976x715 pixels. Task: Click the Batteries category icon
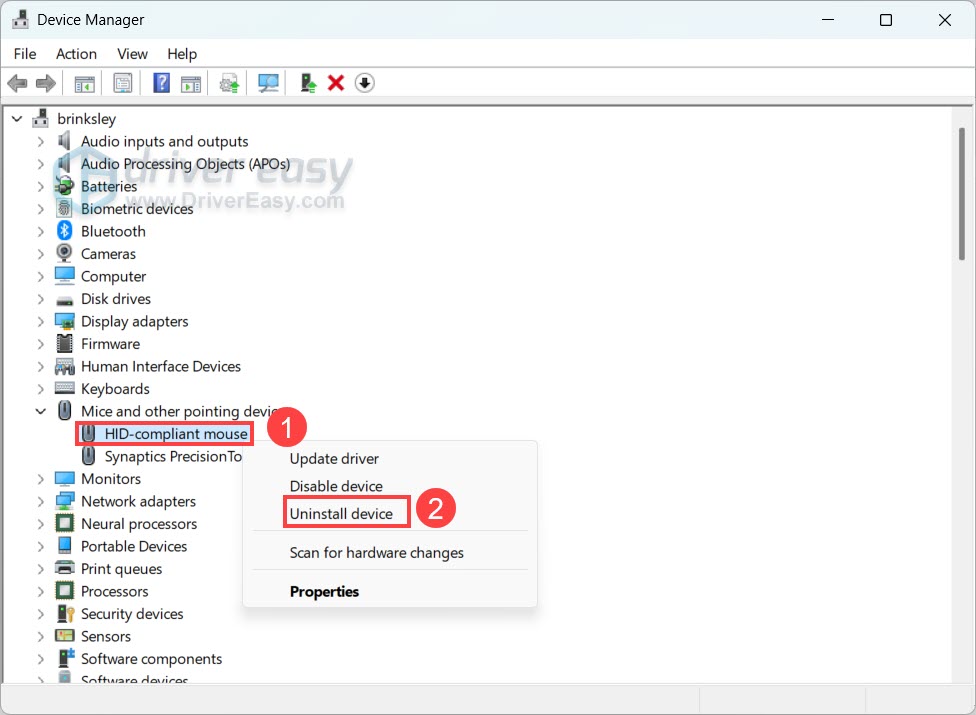click(x=64, y=185)
